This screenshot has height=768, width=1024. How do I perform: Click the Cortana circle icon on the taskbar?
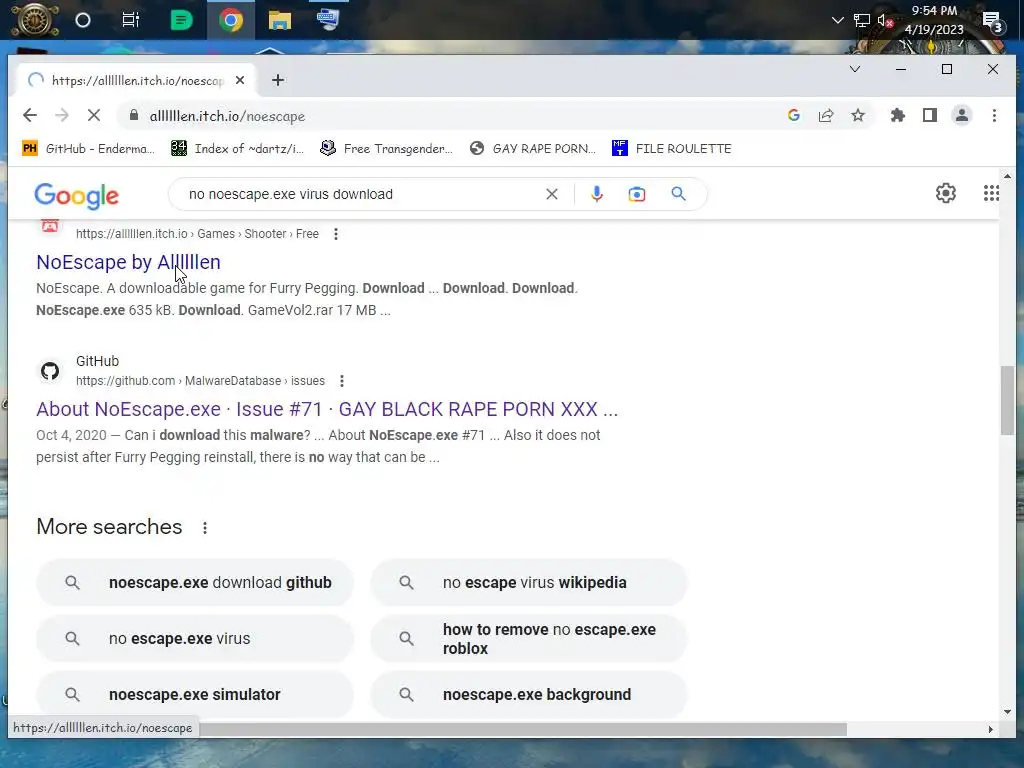point(83,20)
